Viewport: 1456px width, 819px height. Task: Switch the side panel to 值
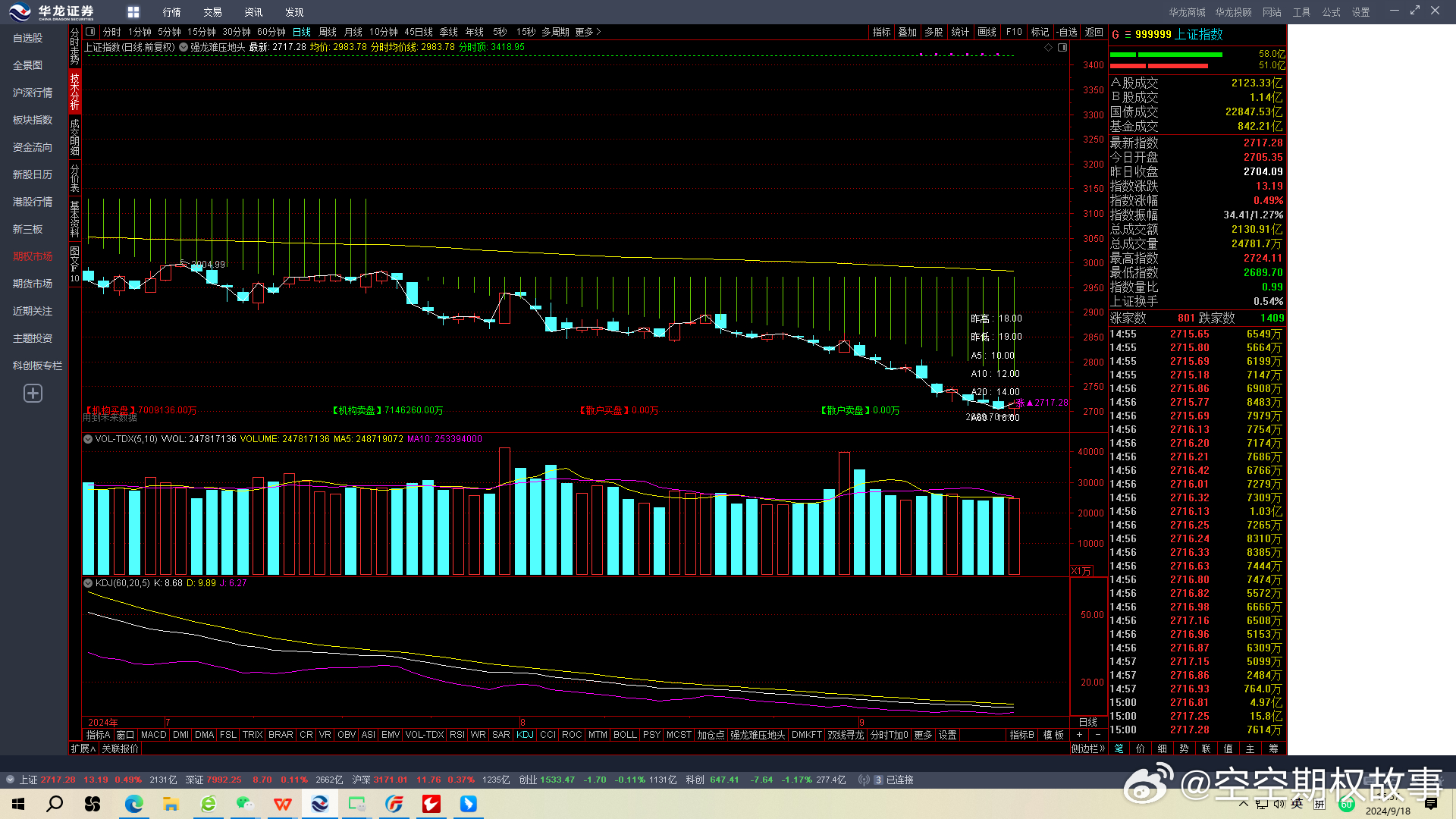tap(1228, 748)
